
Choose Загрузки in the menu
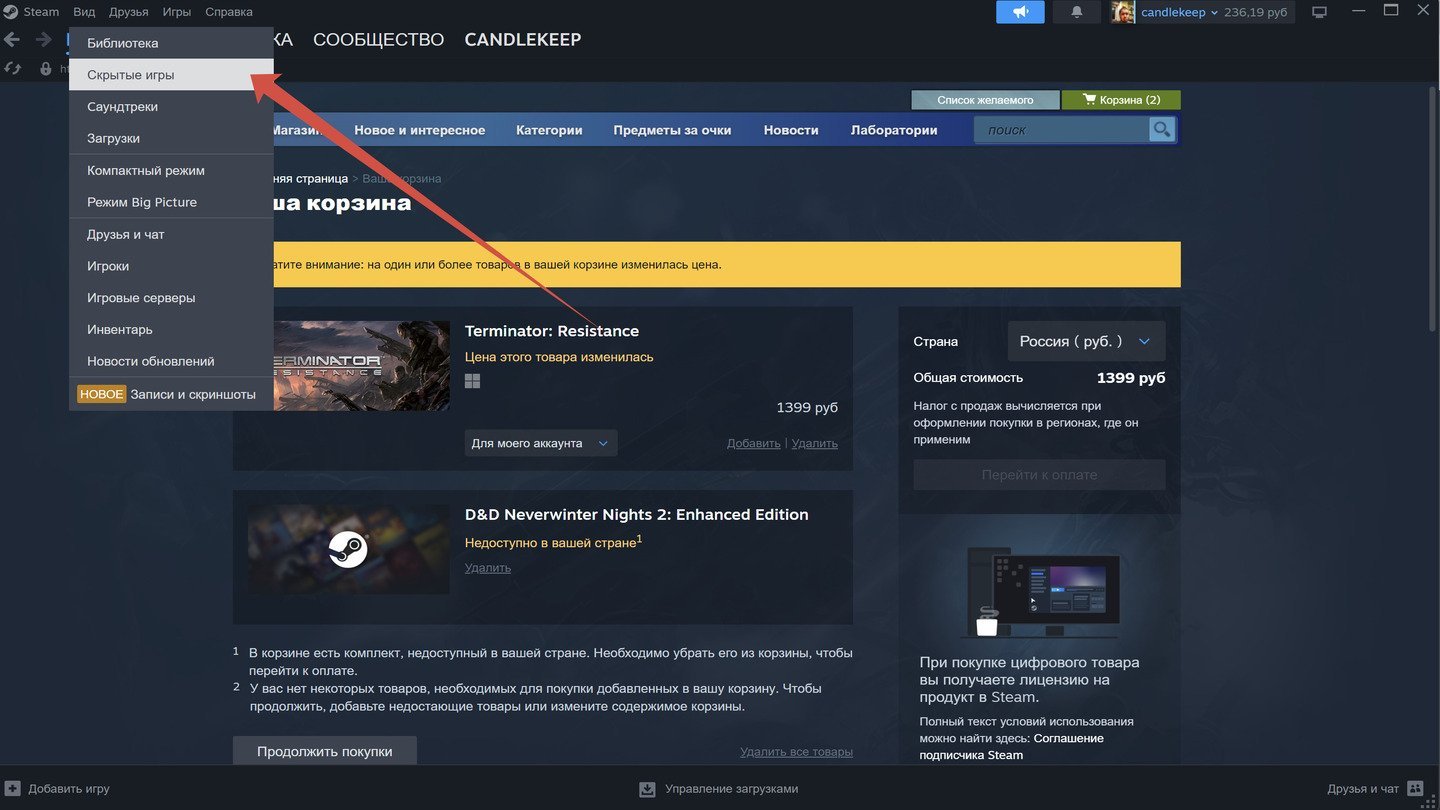[x=171, y=138]
